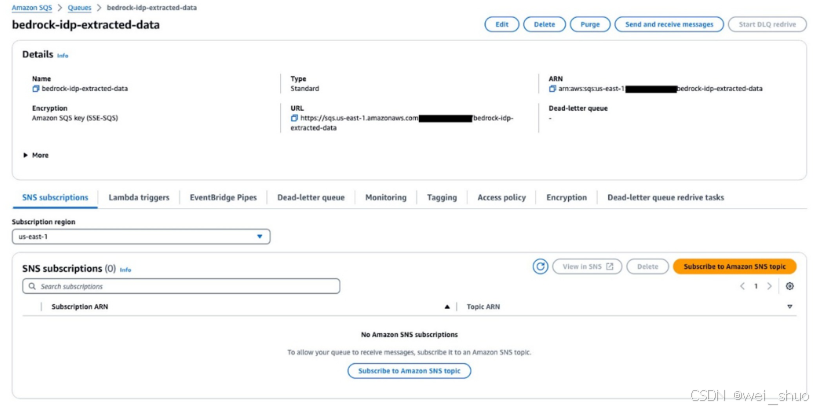The width and height of the screenshot is (821, 411).
Task: Go to previous subscriptions page arrow
Action: pyautogui.click(x=742, y=286)
